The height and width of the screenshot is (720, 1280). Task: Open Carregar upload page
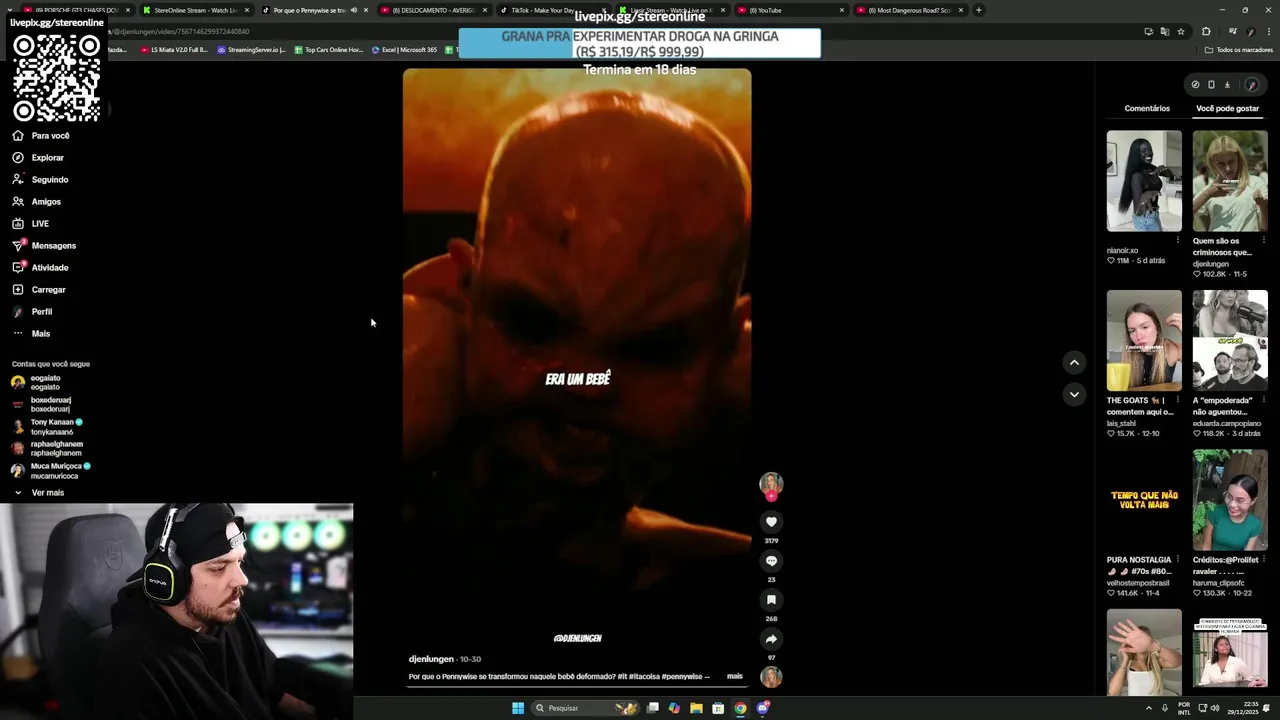(x=39, y=290)
